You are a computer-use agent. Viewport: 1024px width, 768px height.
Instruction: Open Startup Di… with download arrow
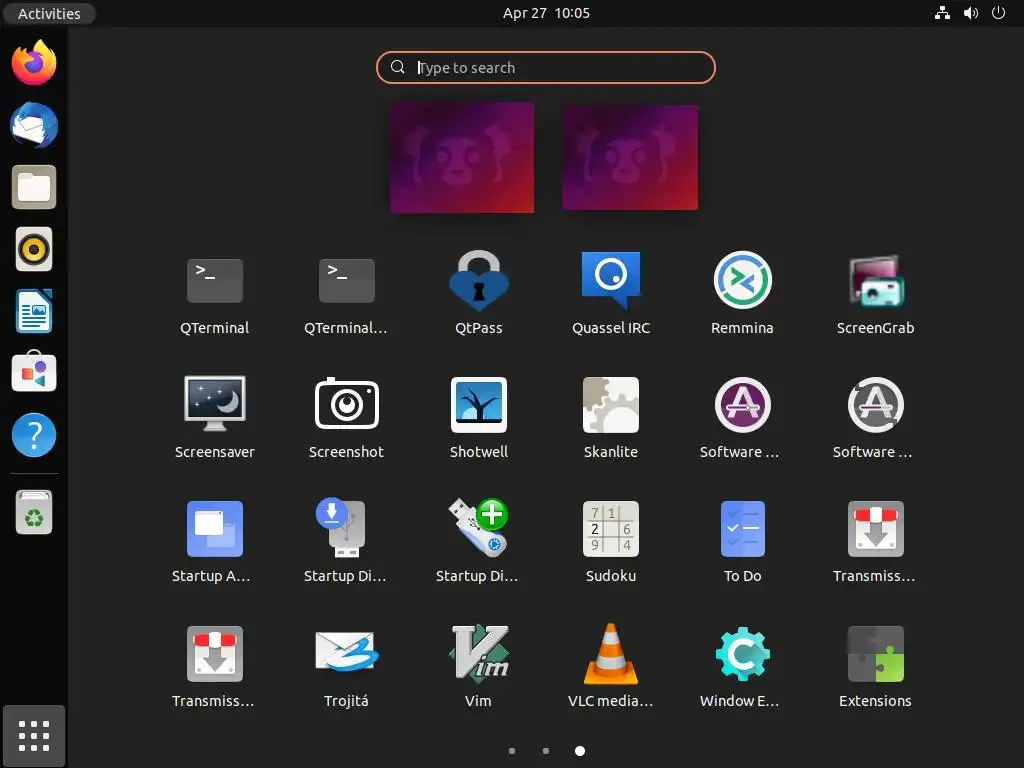[x=343, y=528]
